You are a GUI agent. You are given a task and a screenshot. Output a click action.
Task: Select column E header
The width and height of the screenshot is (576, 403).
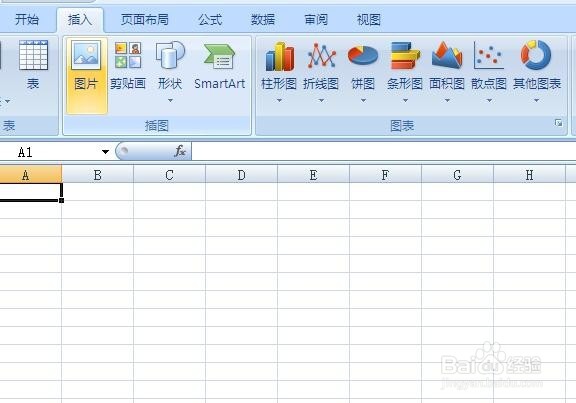click(314, 175)
